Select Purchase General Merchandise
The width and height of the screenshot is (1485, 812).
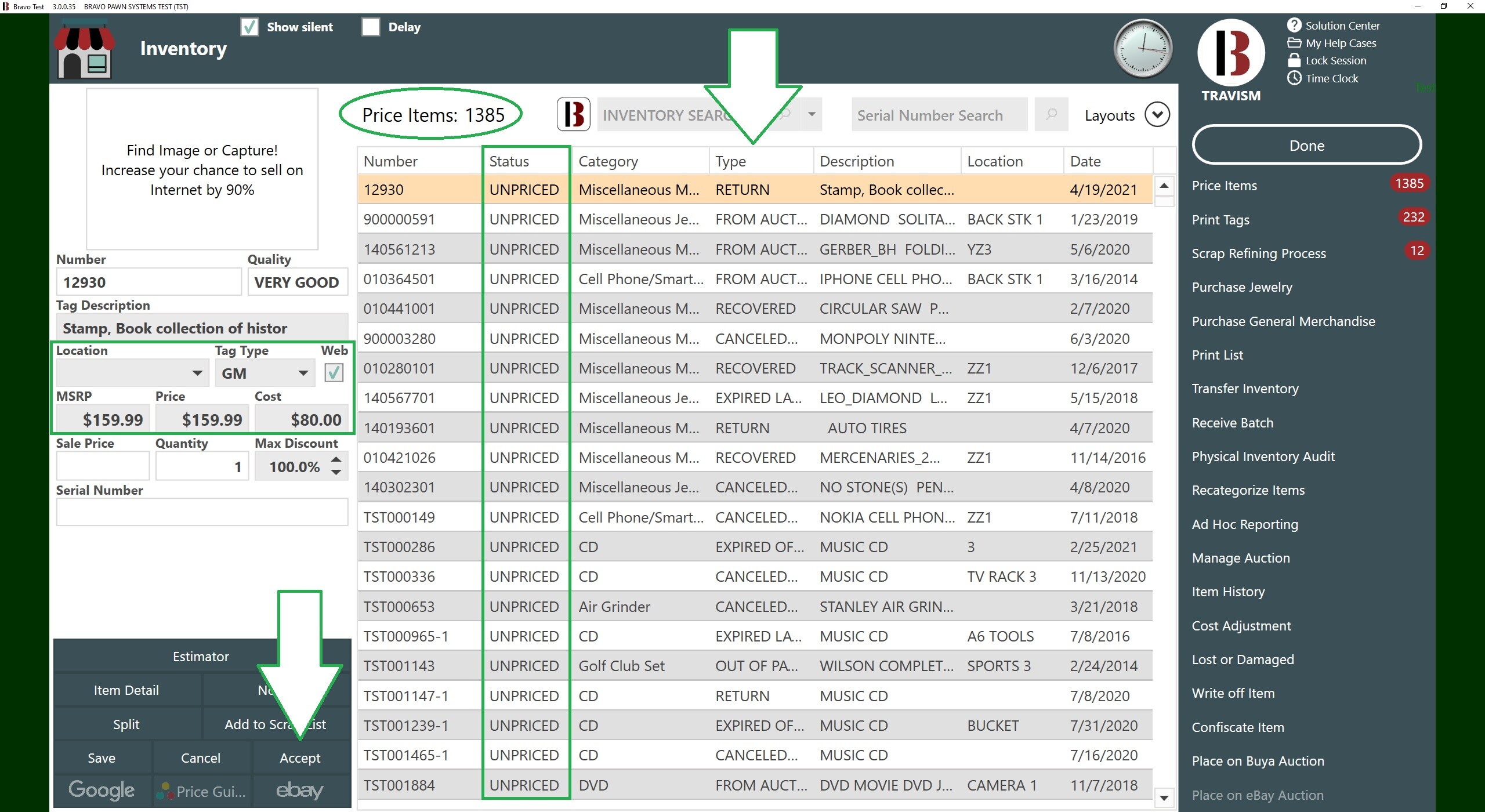coord(1283,321)
